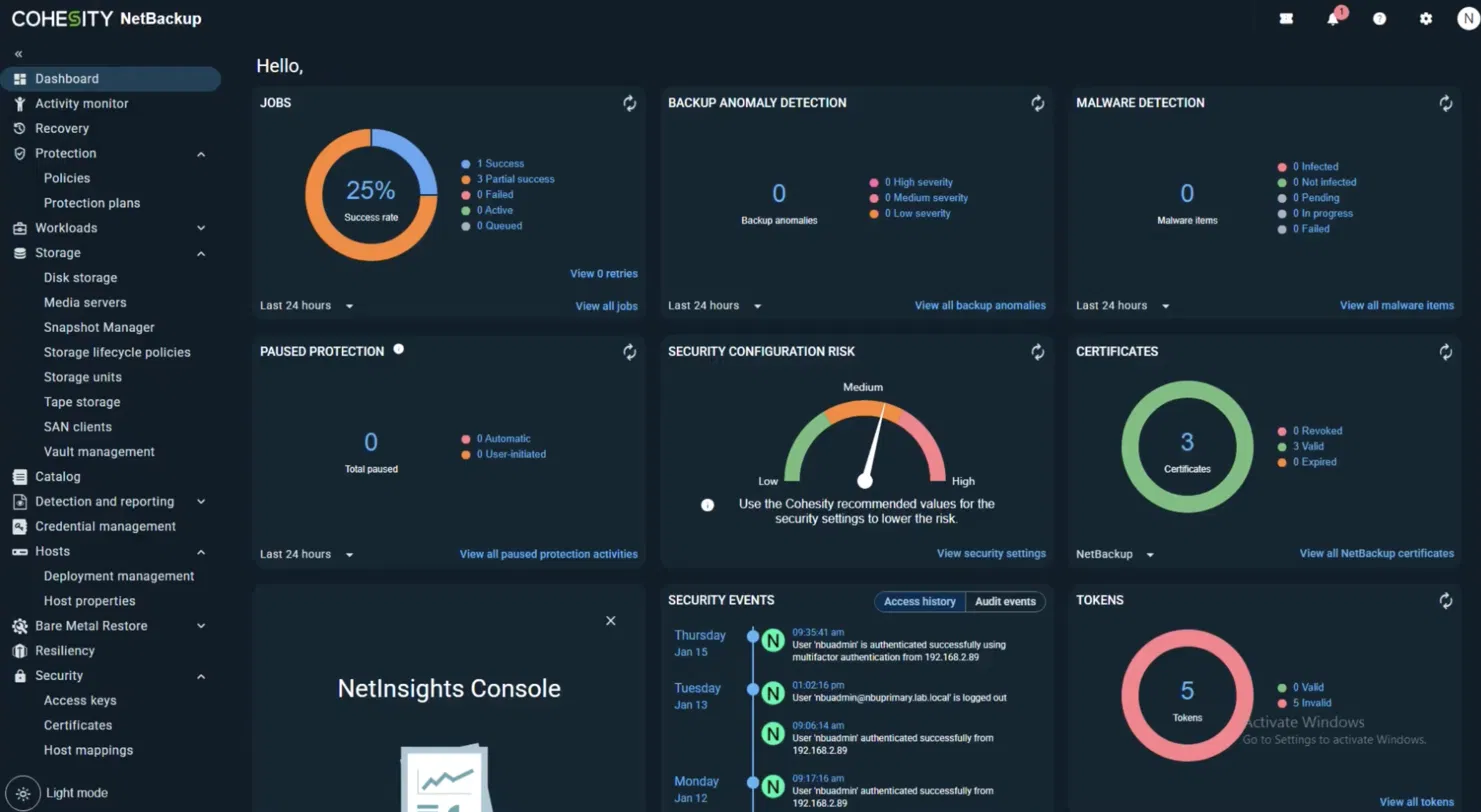Click the Detection and reporting icon
This screenshot has height=812, width=1481.
point(20,502)
